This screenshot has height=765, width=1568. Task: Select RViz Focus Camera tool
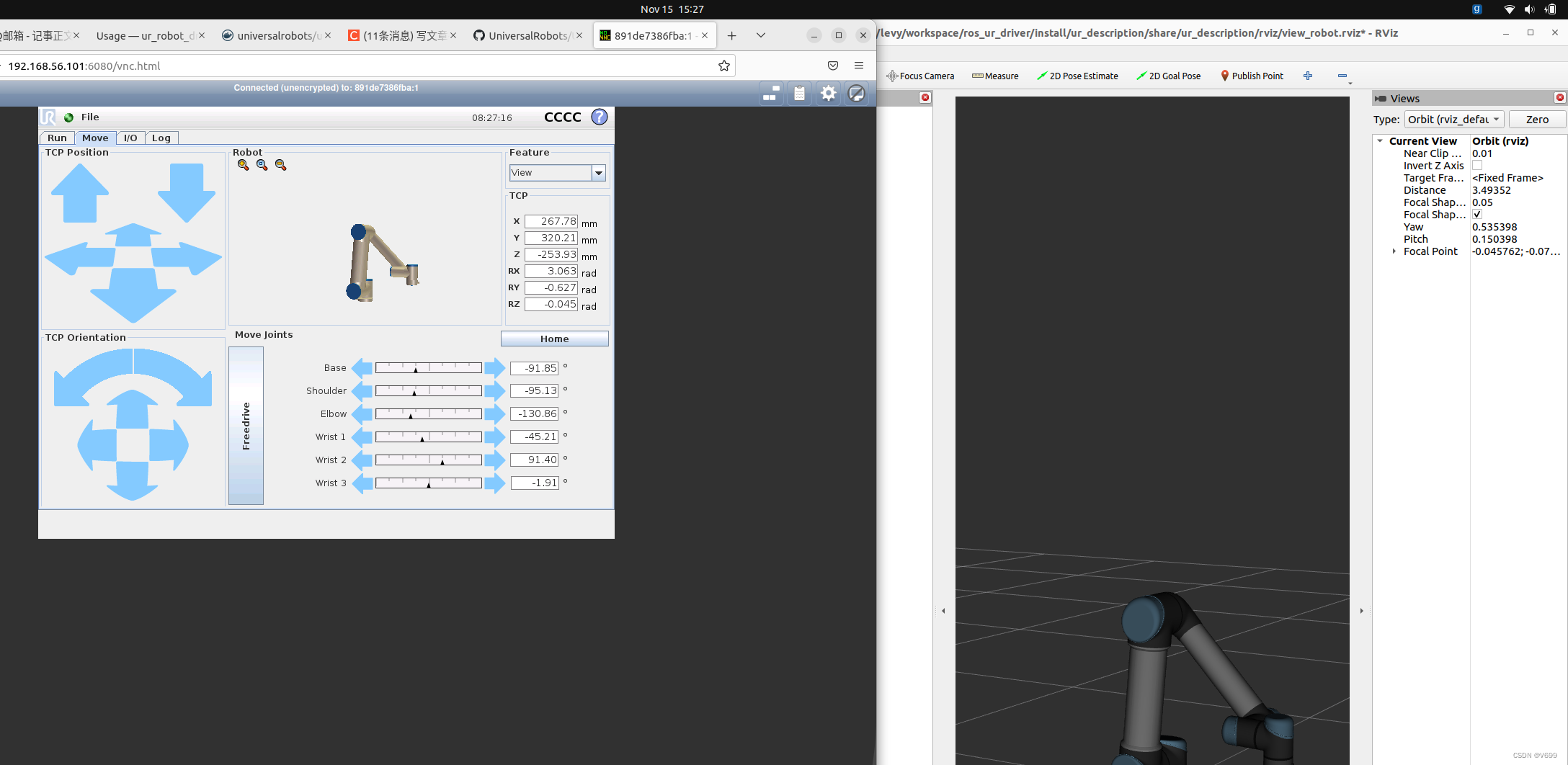coord(920,76)
